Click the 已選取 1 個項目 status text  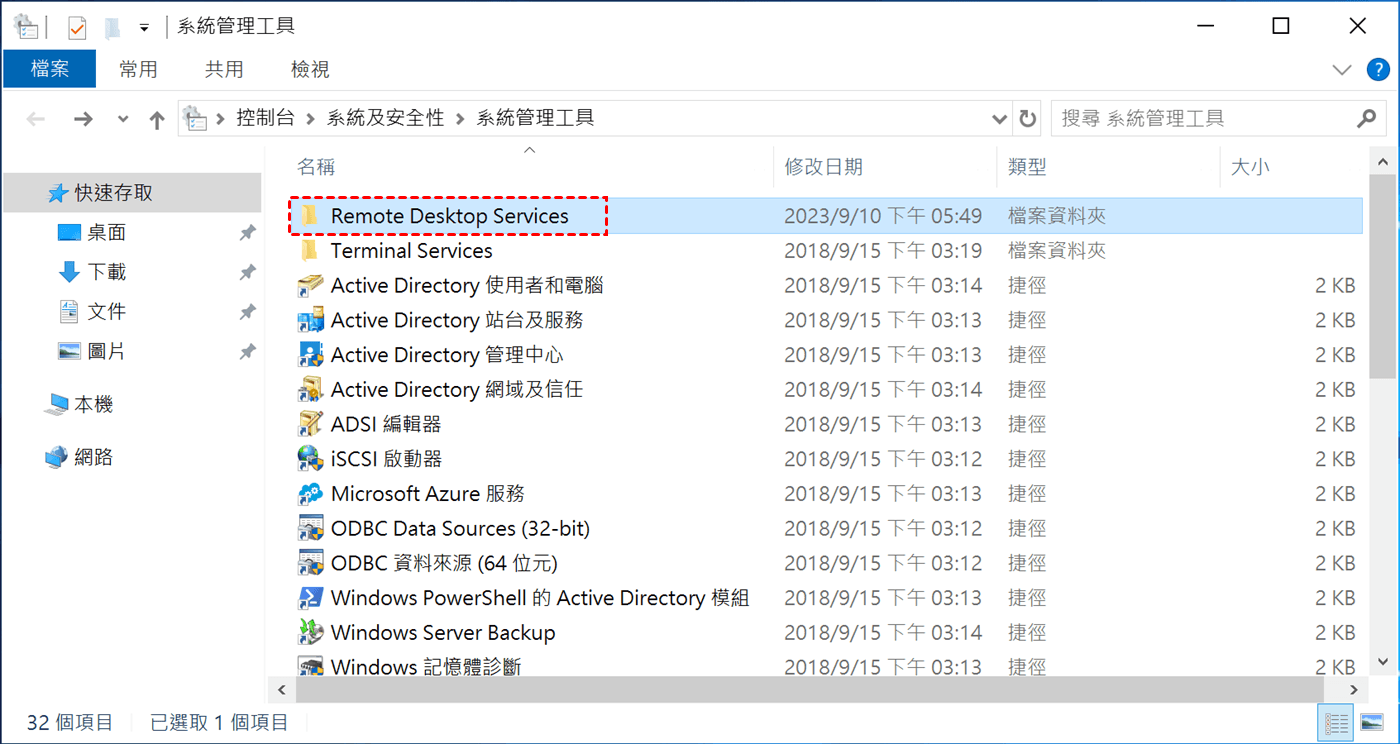pyautogui.click(x=219, y=722)
